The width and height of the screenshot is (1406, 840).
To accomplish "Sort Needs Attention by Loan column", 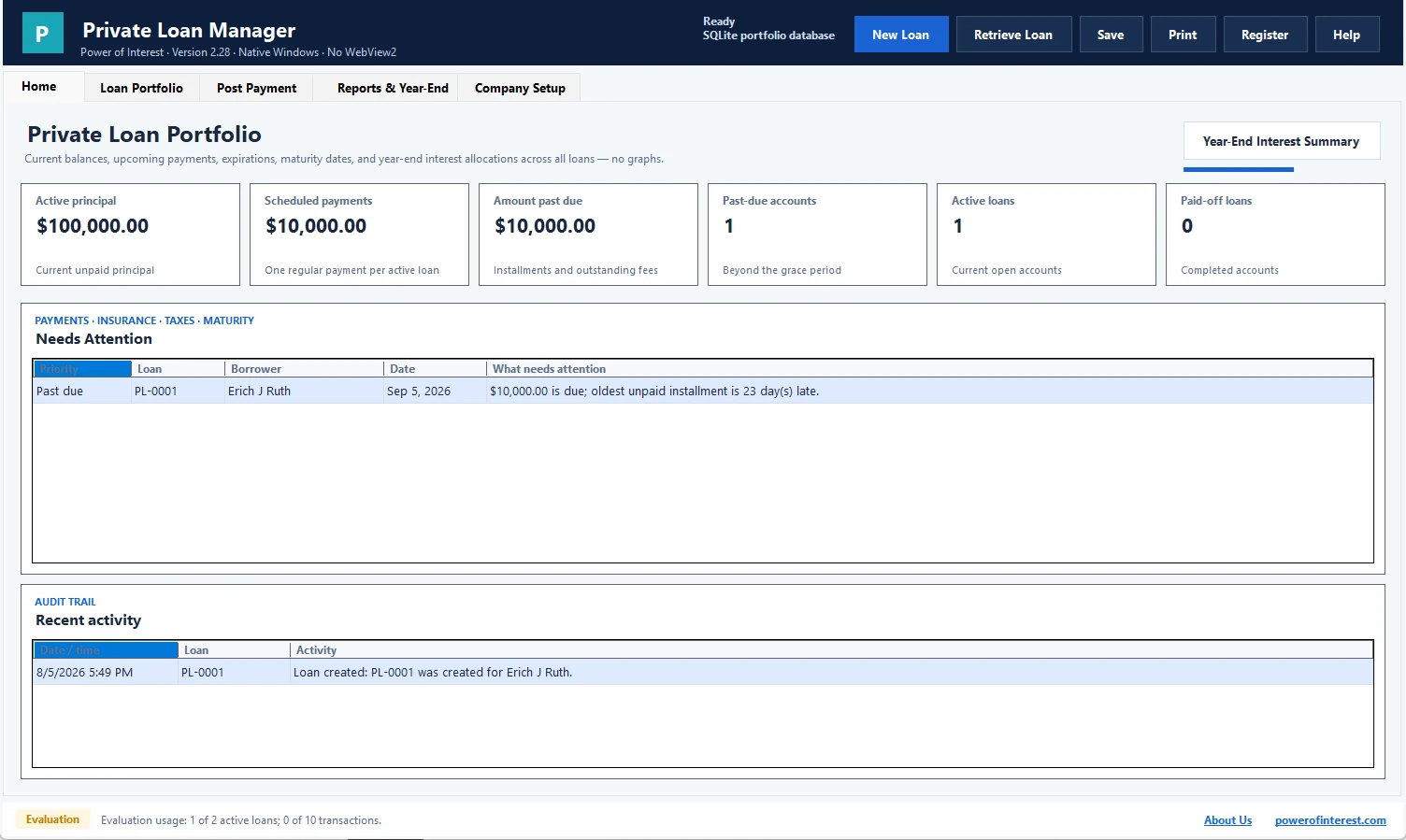I will point(178,369).
